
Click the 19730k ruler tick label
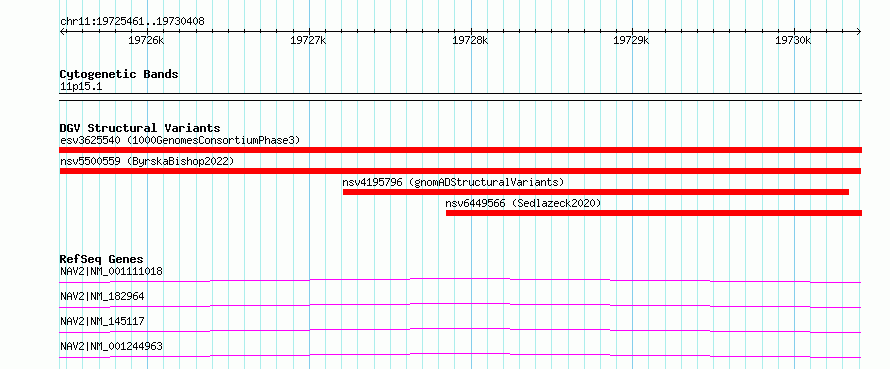[x=794, y=40]
